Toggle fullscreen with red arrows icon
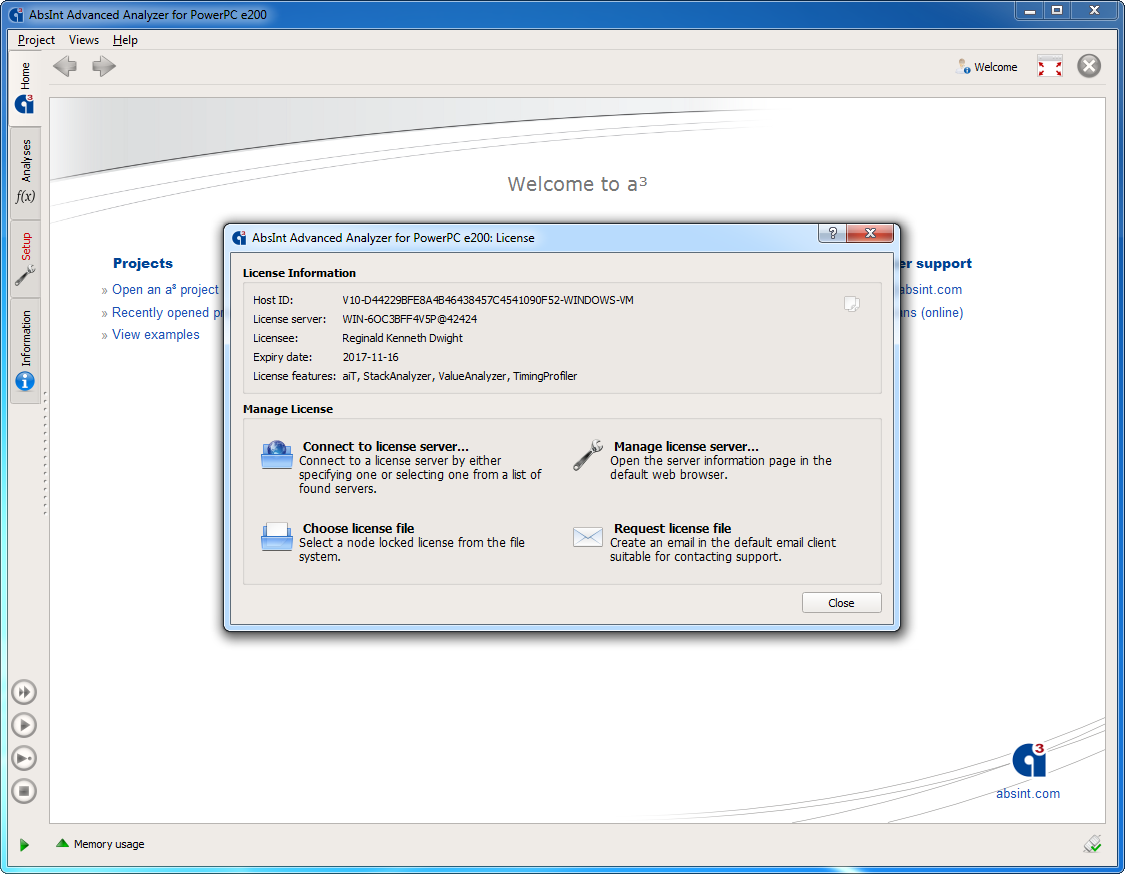The image size is (1125, 874). (x=1050, y=67)
